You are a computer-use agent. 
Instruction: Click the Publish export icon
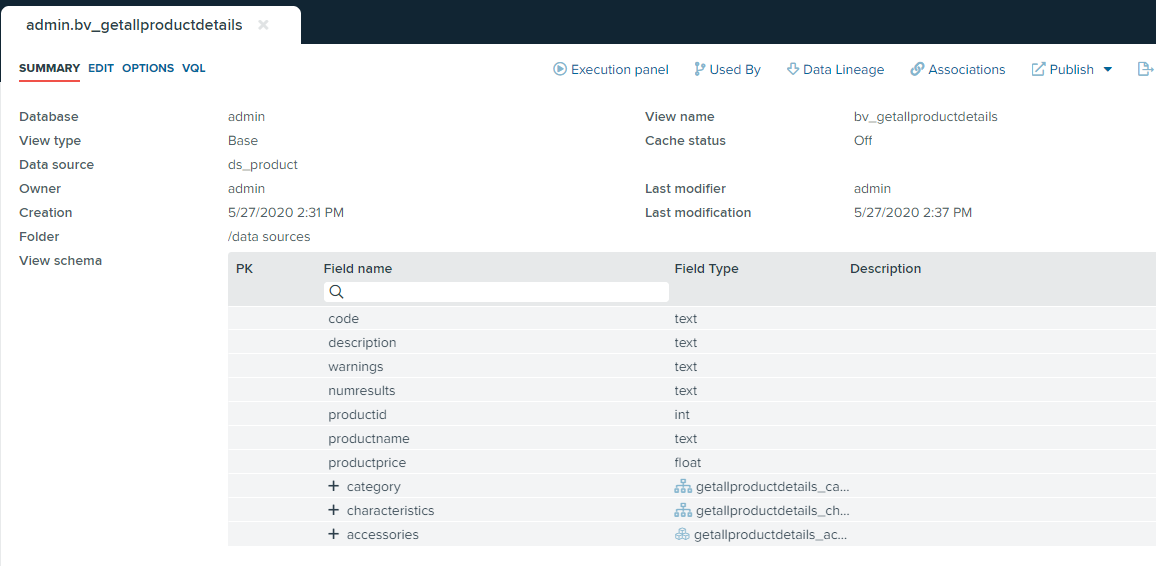(x=1038, y=69)
